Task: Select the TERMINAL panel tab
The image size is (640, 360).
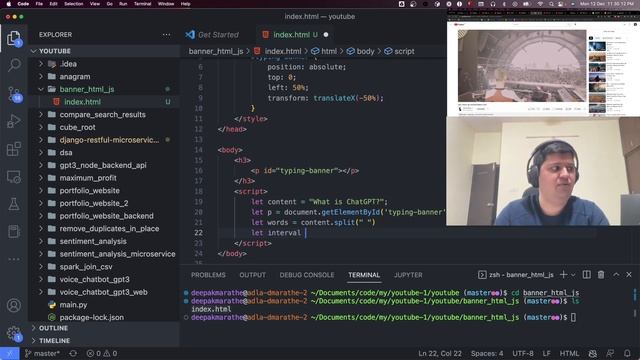Action: [364, 275]
